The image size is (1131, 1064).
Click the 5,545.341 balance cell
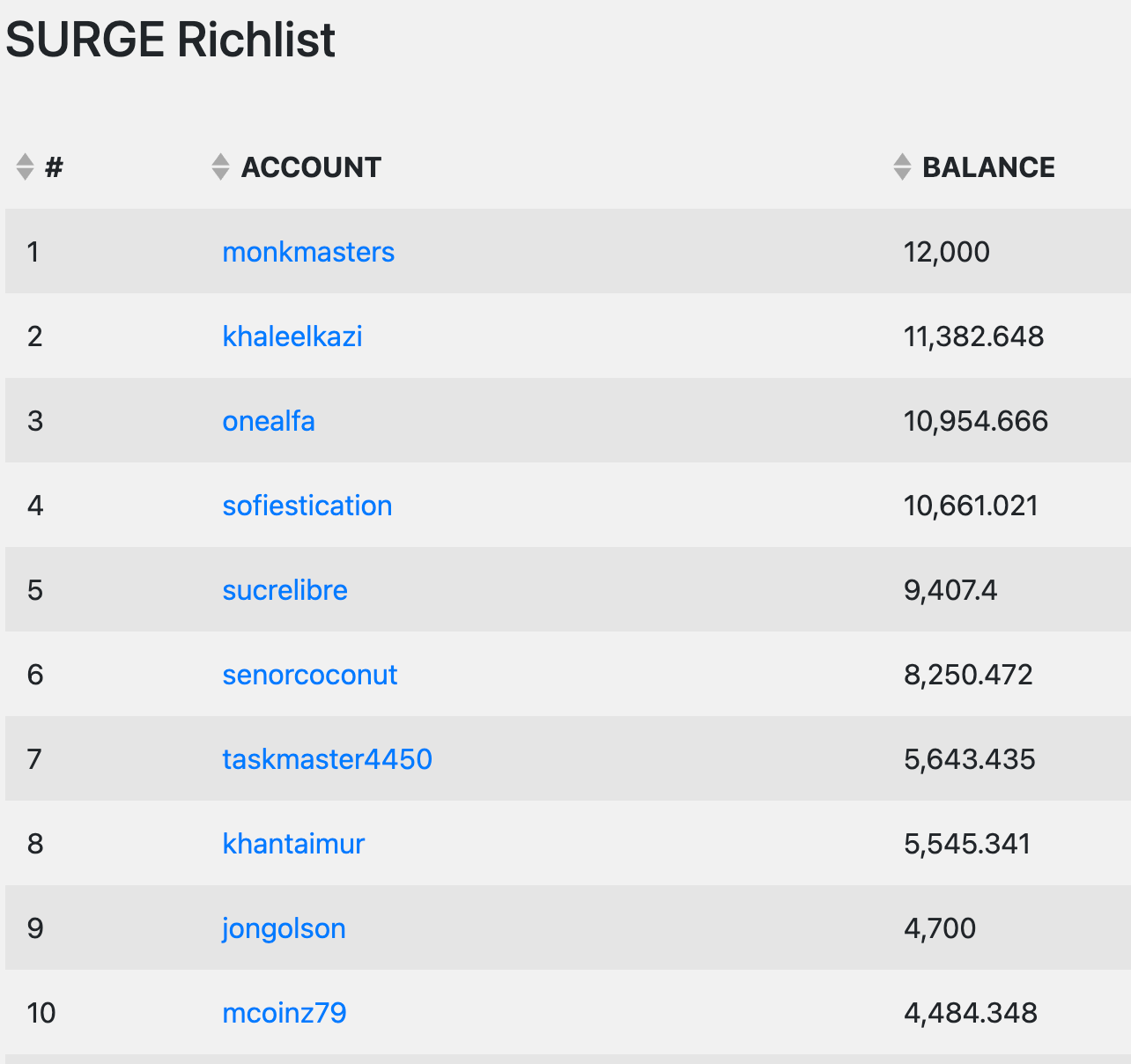point(967,844)
